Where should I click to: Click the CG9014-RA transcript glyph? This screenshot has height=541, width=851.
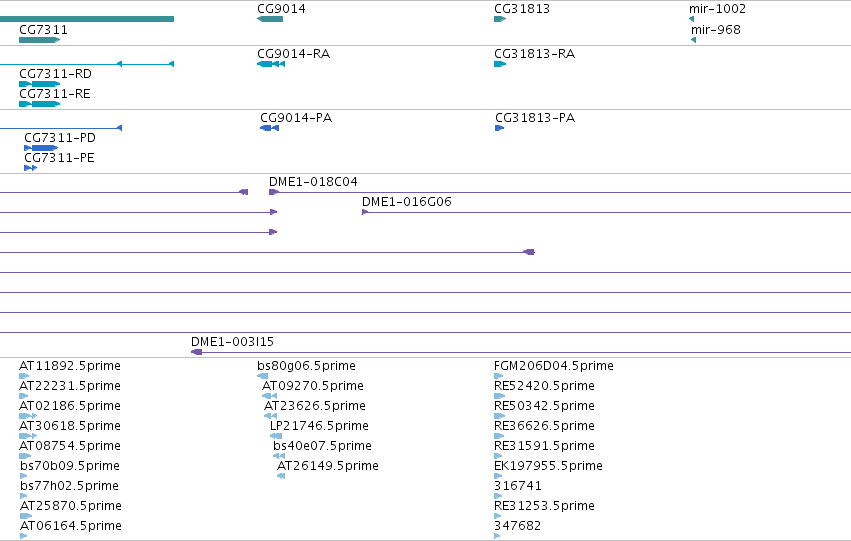(x=271, y=64)
